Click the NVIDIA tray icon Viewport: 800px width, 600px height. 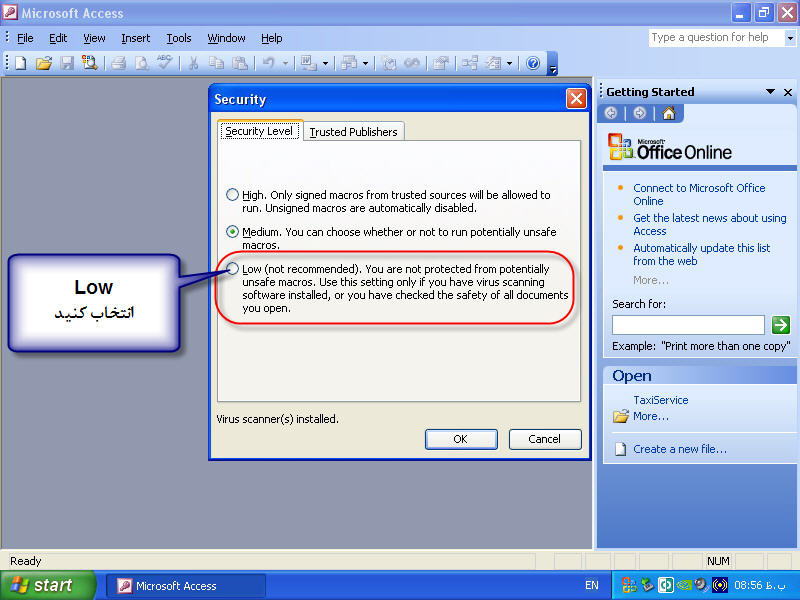[x=684, y=585]
